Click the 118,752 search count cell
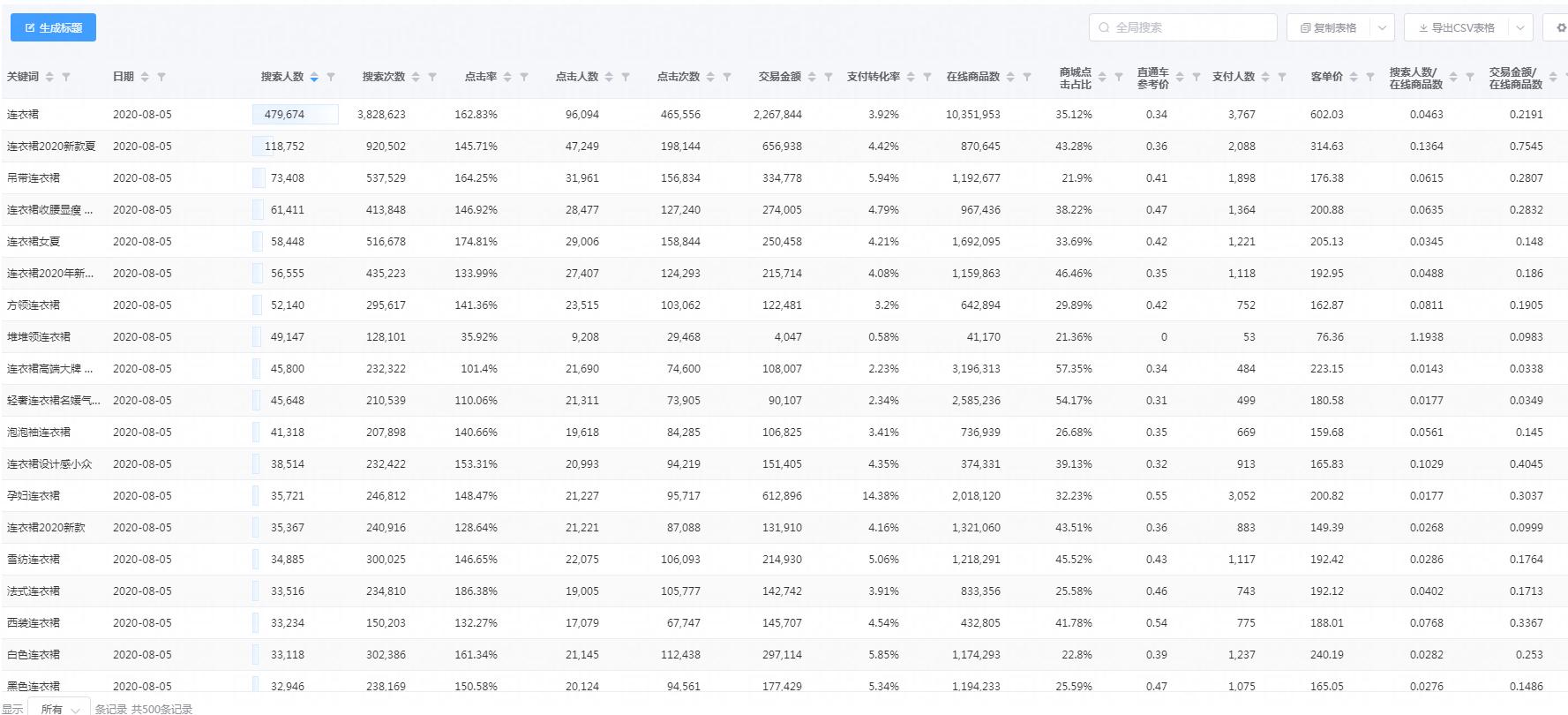The image size is (1568, 715). coord(284,147)
